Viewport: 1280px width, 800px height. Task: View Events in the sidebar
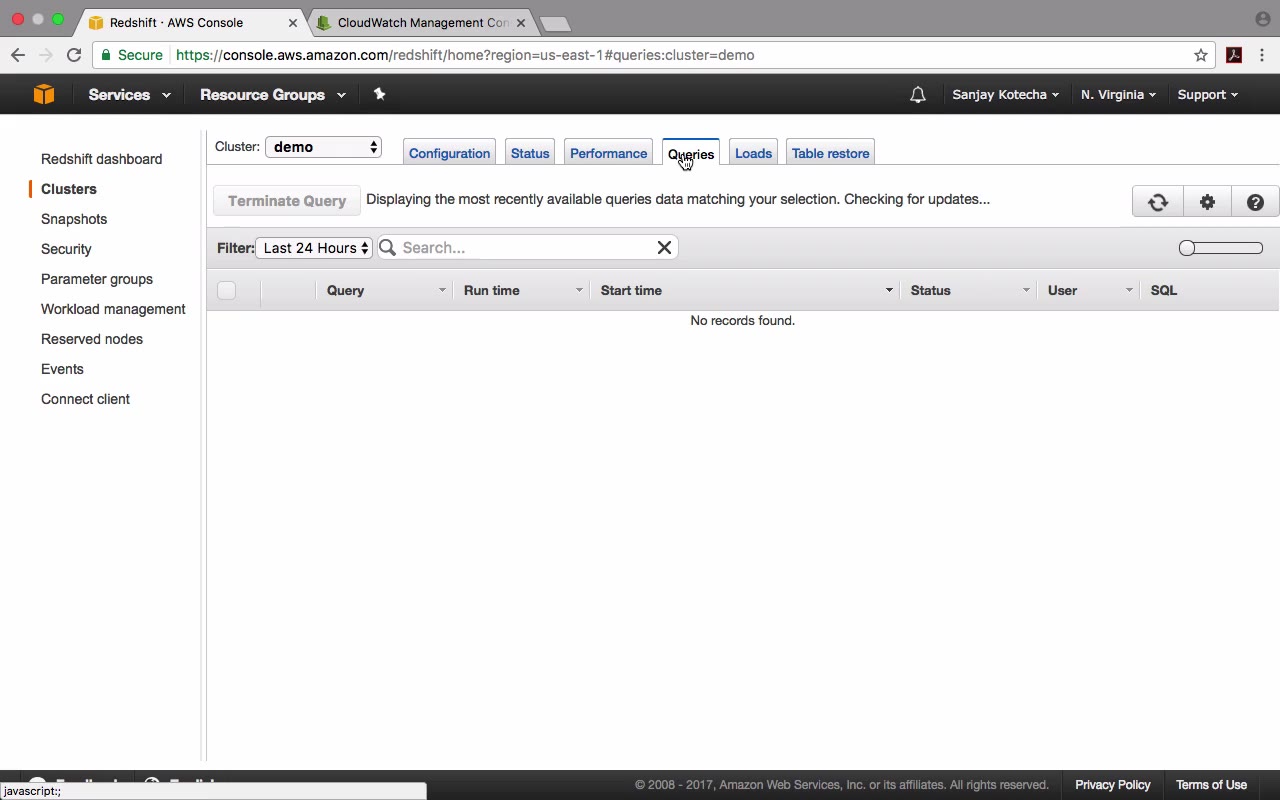coord(62,369)
